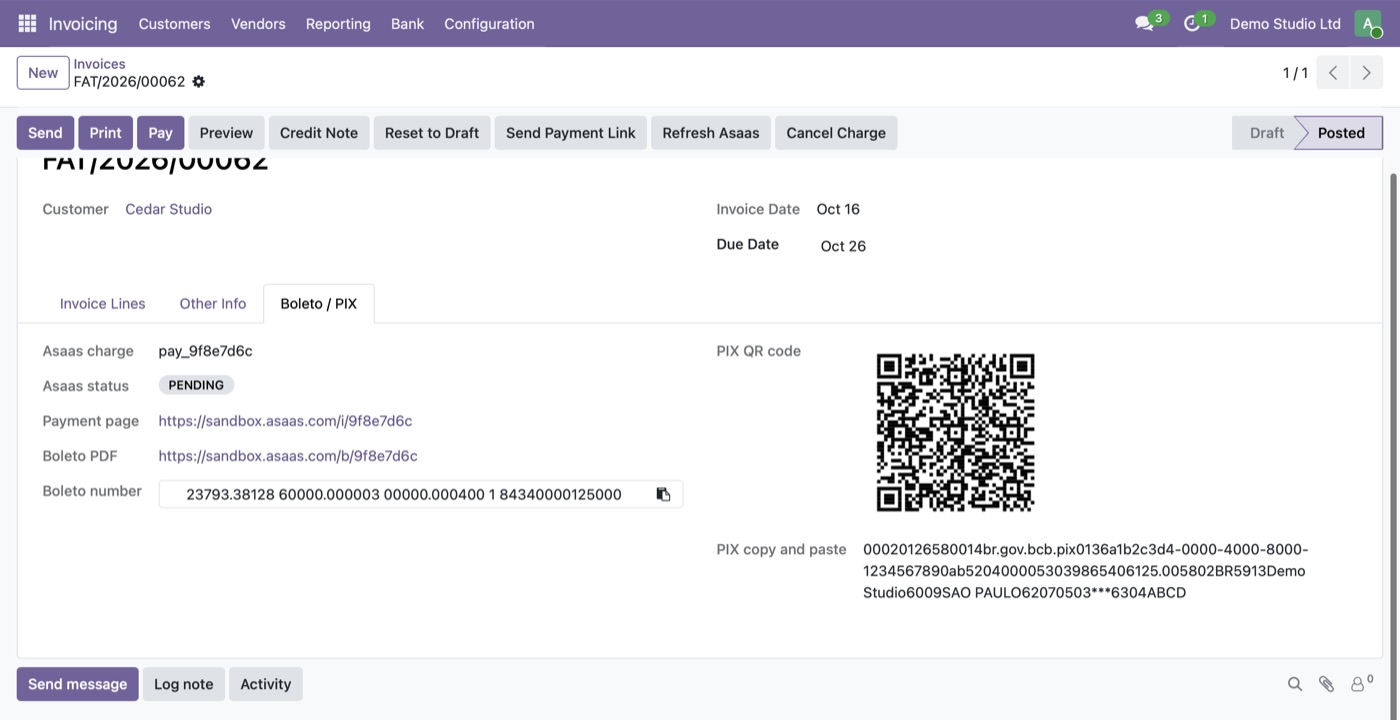Switch to the Invoice Lines tab
The image size is (1400, 720).
click(x=103, y=303)
